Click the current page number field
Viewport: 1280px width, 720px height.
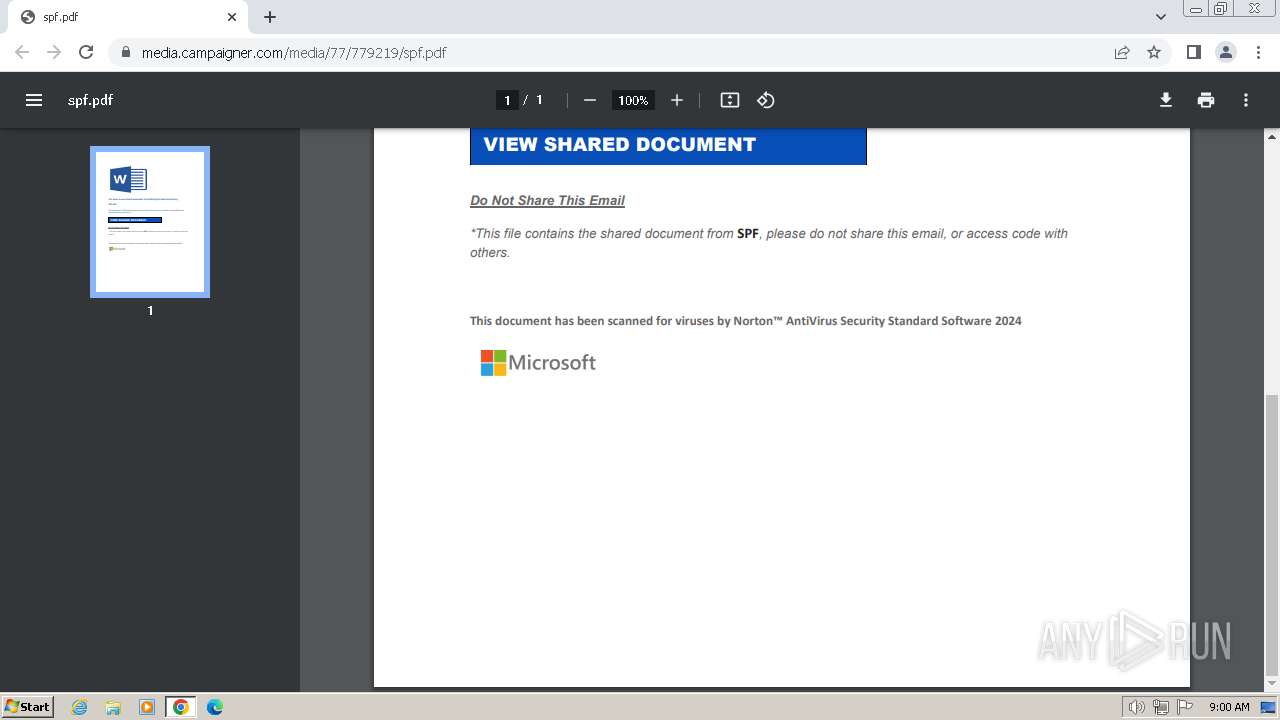[x=507, y=100]
